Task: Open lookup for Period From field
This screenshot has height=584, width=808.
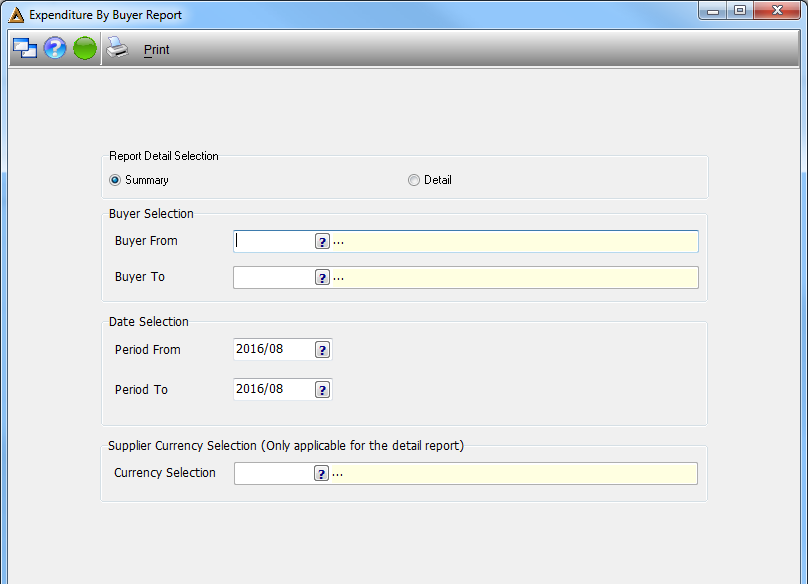Action: pos(323,350)
